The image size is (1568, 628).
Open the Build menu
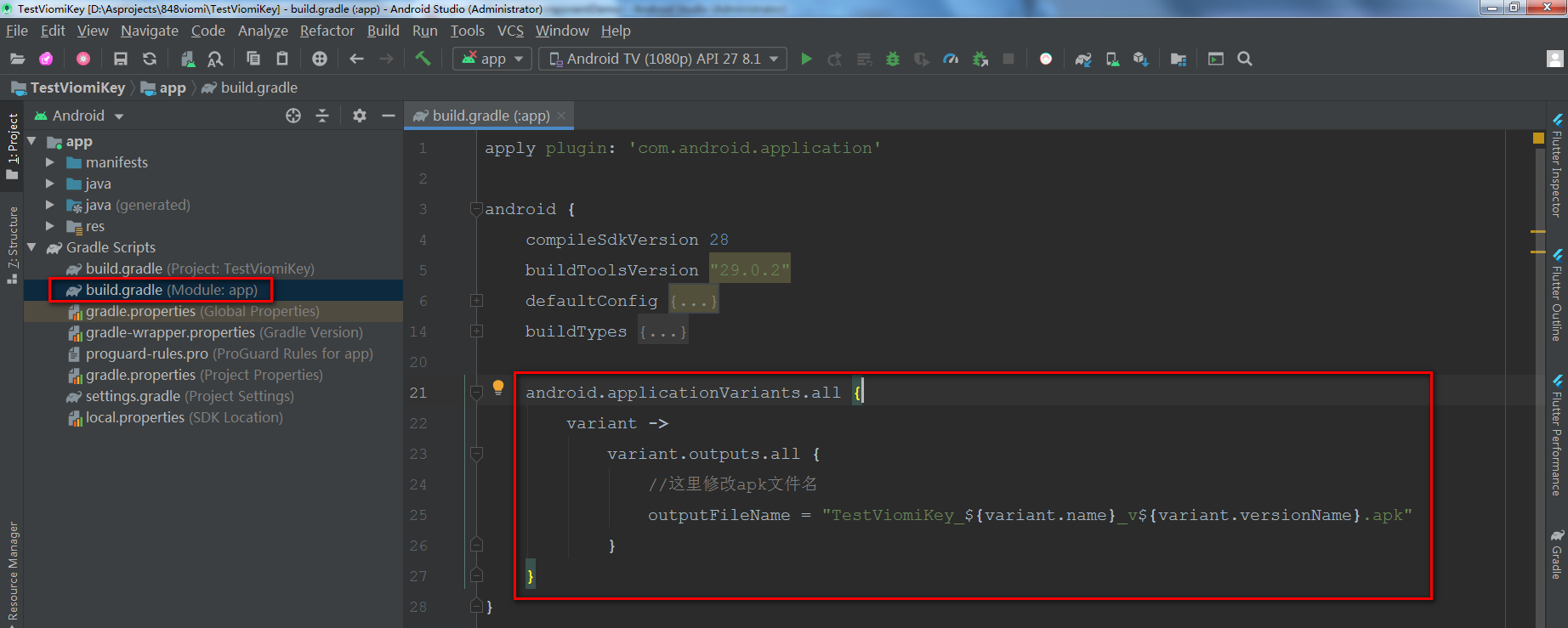click(383, 31)
